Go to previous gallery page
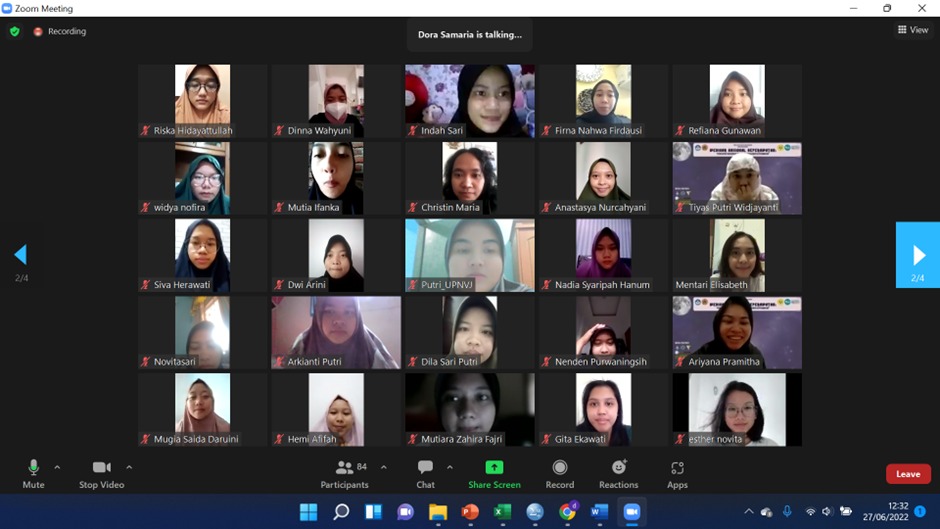This screenshot has width=940, height=529. (21, 255)
